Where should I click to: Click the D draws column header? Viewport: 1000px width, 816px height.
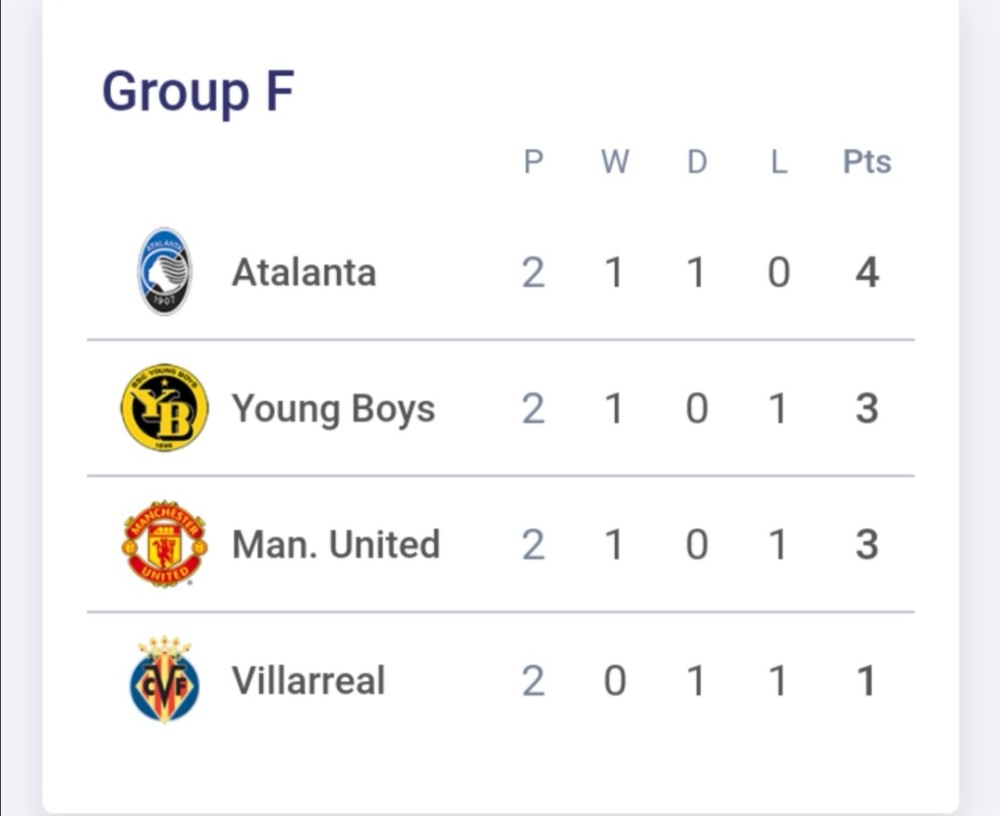coord(697,162)
